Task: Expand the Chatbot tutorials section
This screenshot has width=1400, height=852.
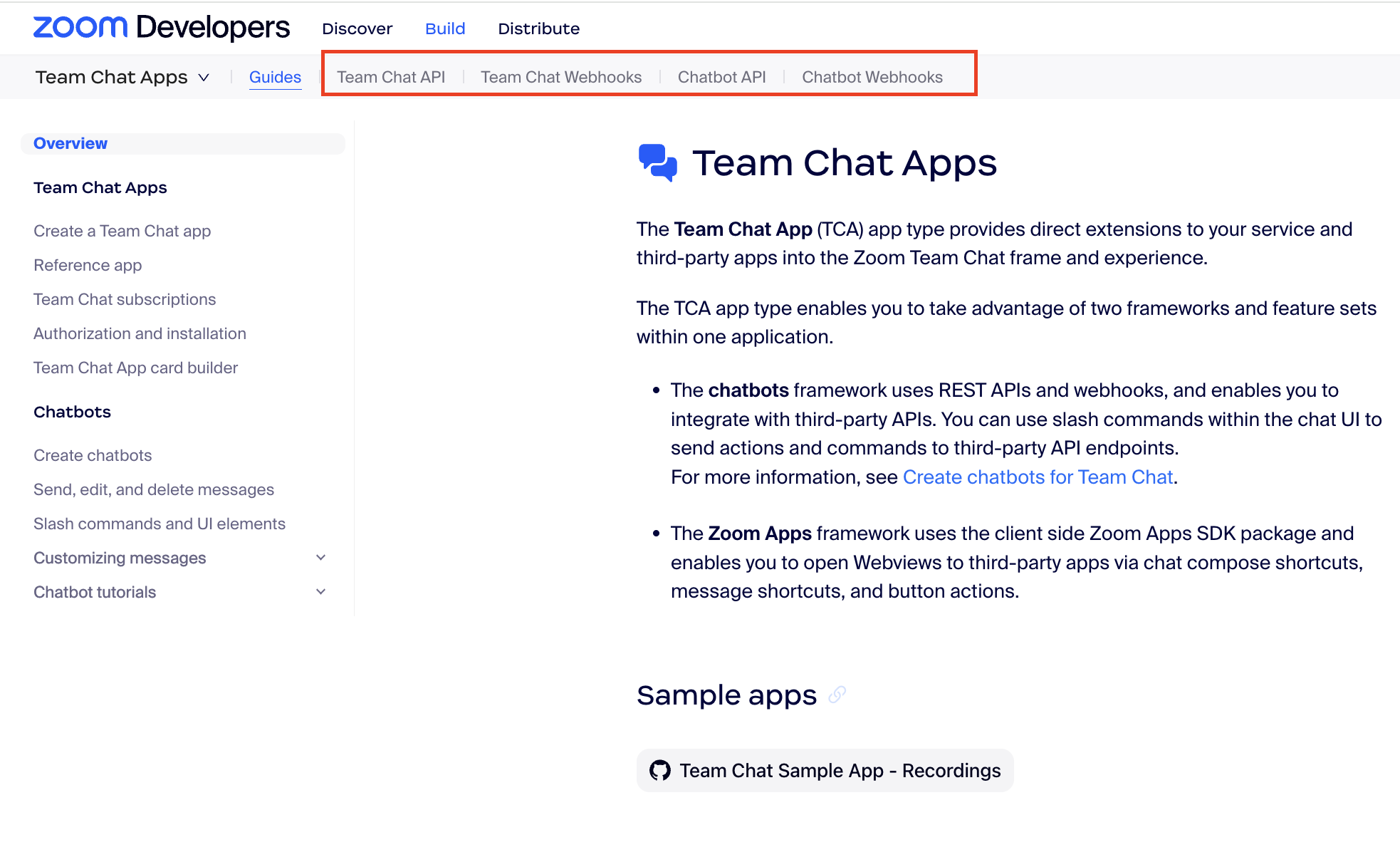Action: point(320,592)
